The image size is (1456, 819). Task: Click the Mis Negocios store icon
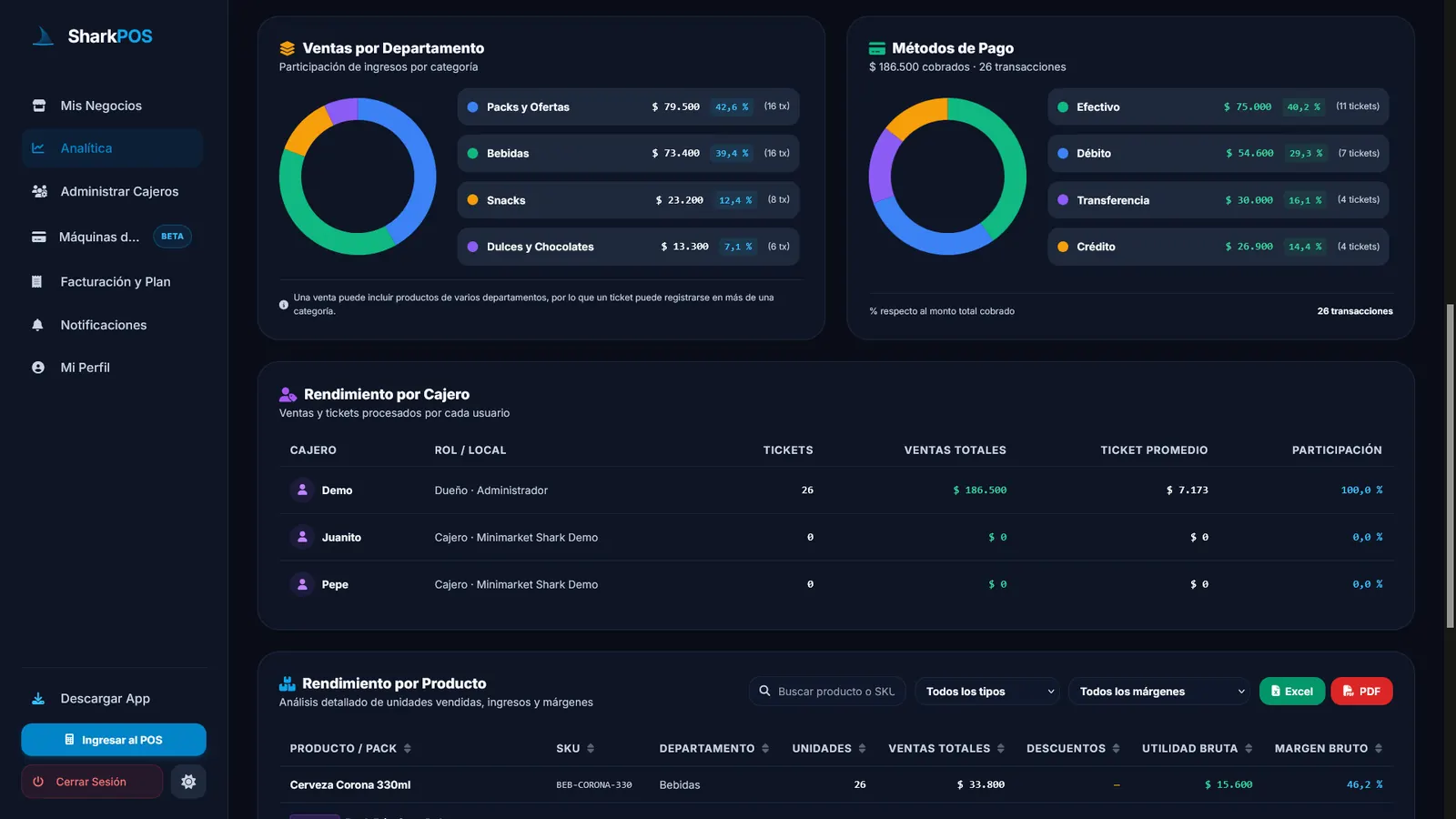click(x=38, y=106)
